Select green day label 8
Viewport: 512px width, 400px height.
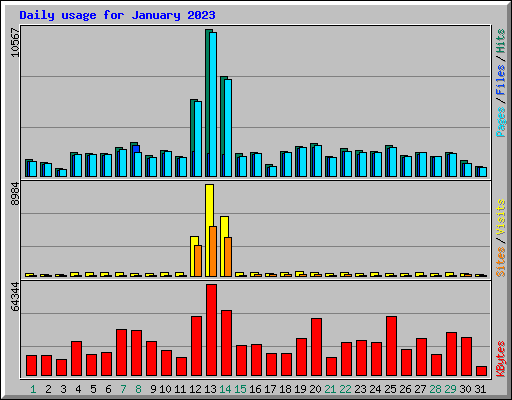pyautogui.click(x=138, y=389)
